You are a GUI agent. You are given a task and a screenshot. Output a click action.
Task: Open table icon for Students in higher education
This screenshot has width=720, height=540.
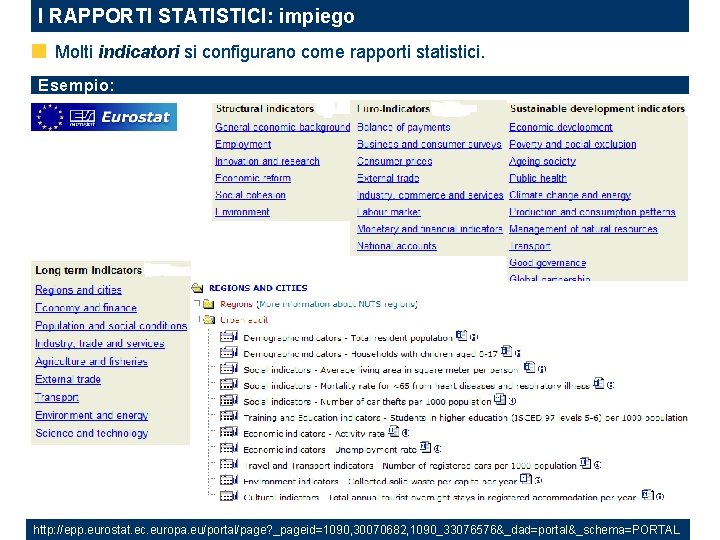[229, 416]
